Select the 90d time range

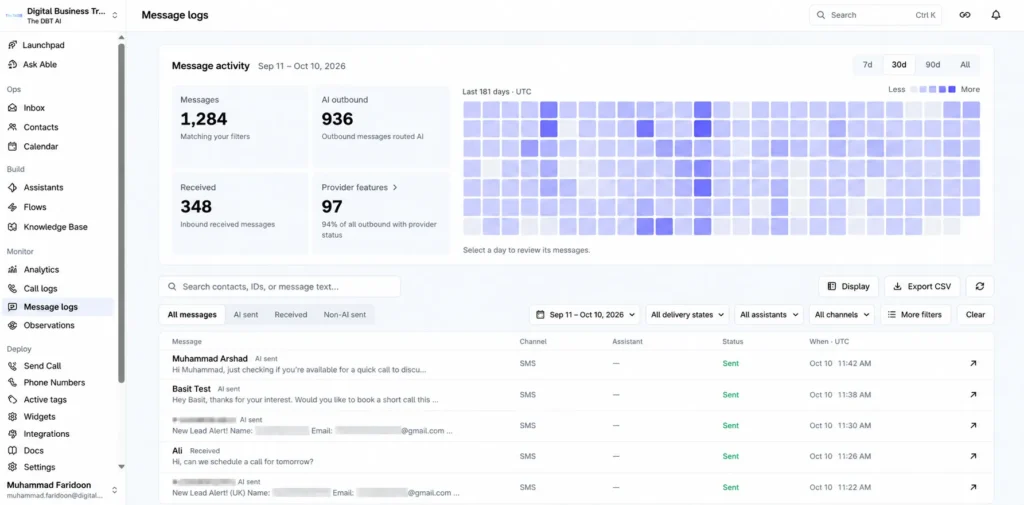[x=933, y=65]
